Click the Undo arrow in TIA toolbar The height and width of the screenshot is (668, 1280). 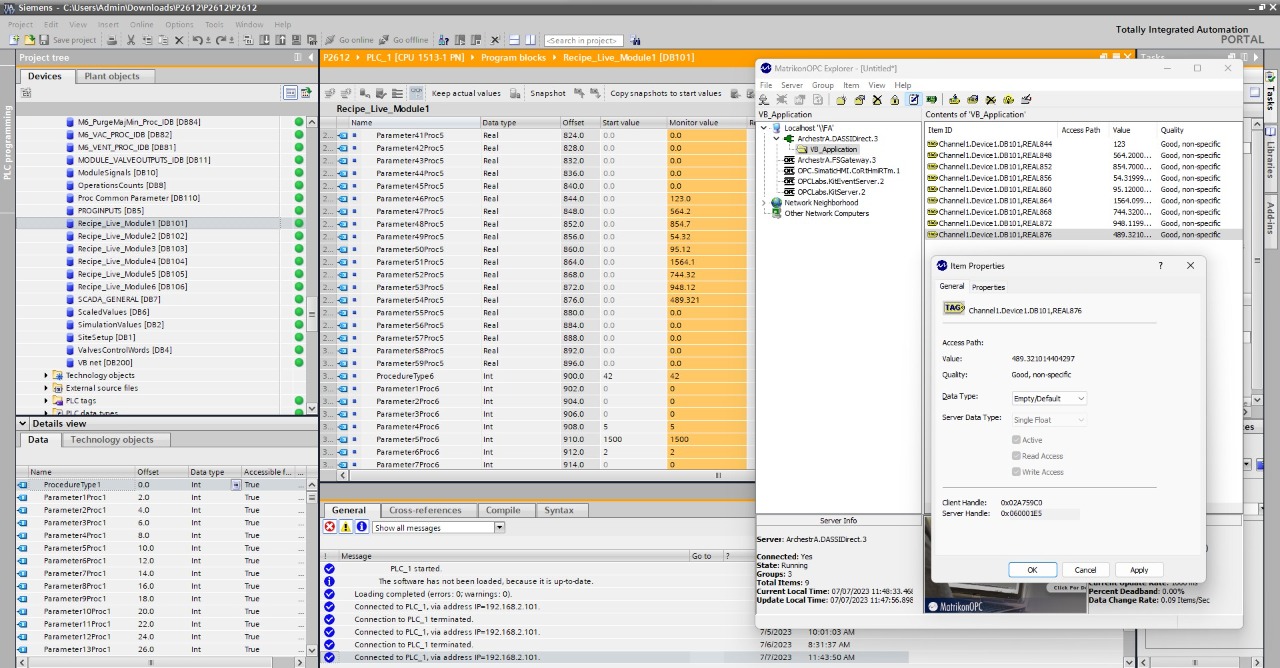coord(197,40)
